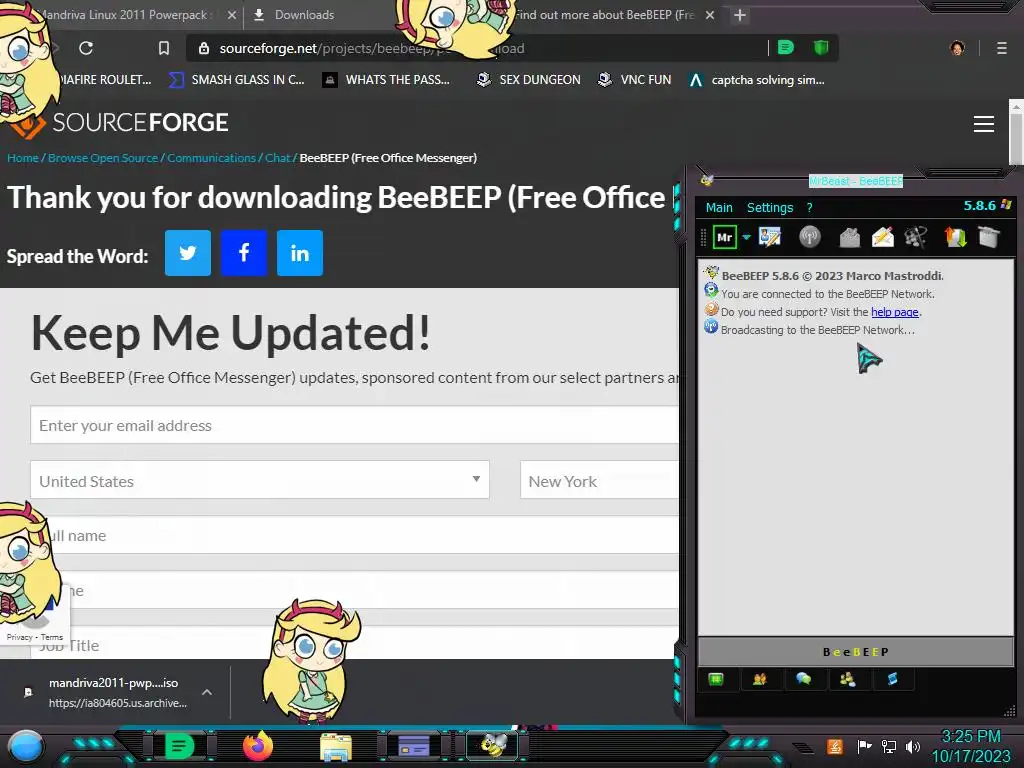This screenshot has width=1024, height=768.
Task: Open Communications breadcrumb link
Action: click(212, 158)
